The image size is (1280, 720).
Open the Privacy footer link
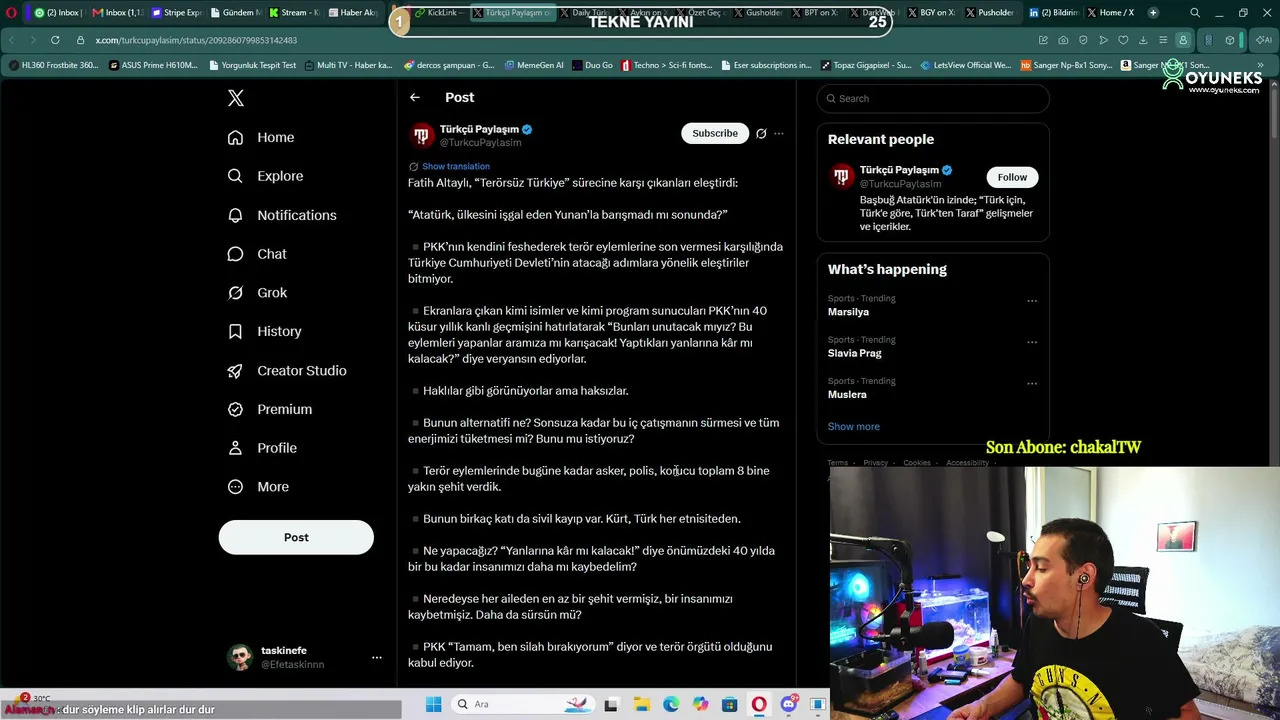point(876,463)
